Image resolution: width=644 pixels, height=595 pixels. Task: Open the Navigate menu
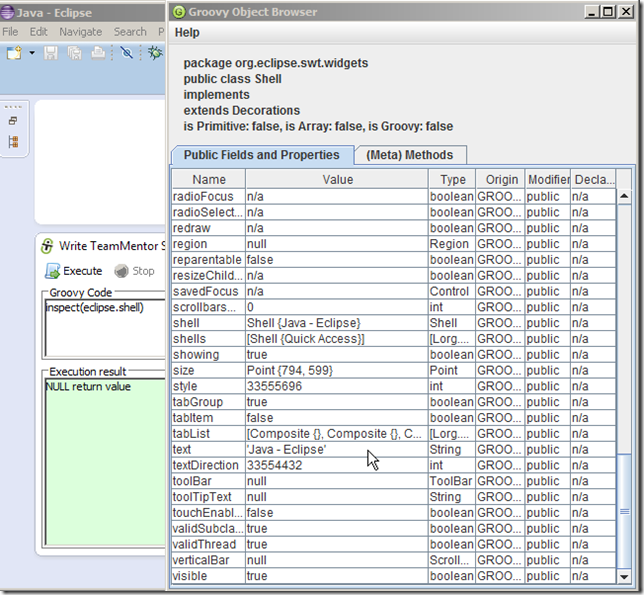click(x=80, y=32)
